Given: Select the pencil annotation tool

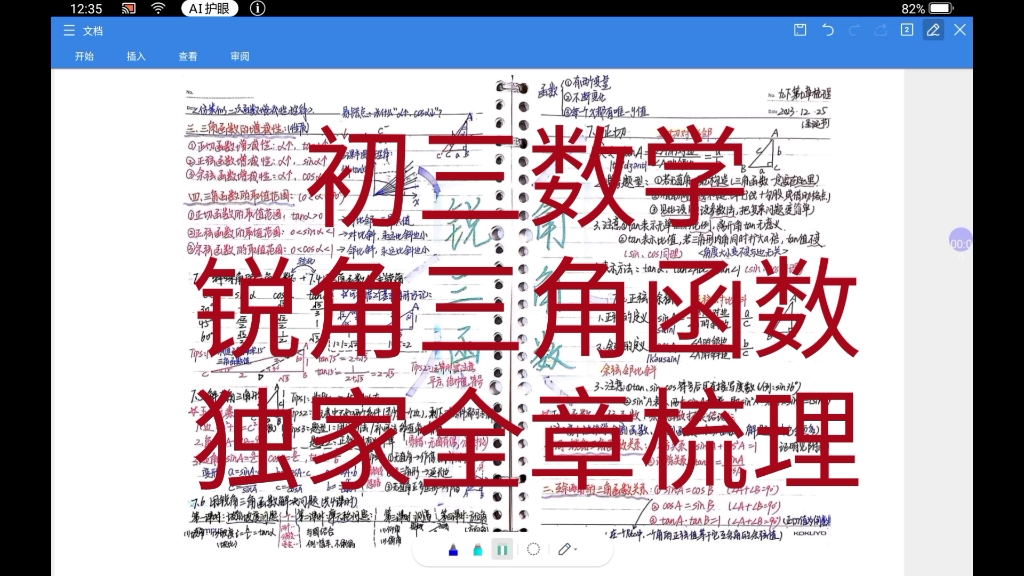Looking at the screenshot, I should tap(565, 549).
